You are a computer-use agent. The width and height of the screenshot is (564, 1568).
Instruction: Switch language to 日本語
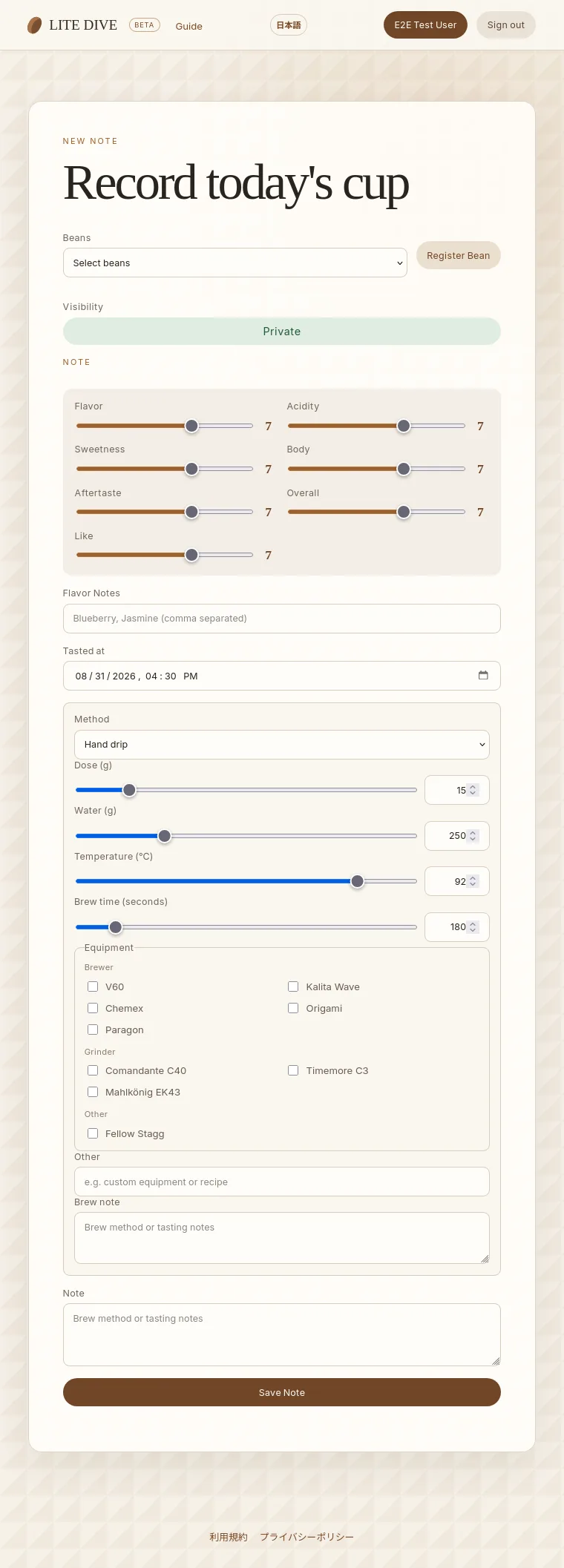pos(289,25)
